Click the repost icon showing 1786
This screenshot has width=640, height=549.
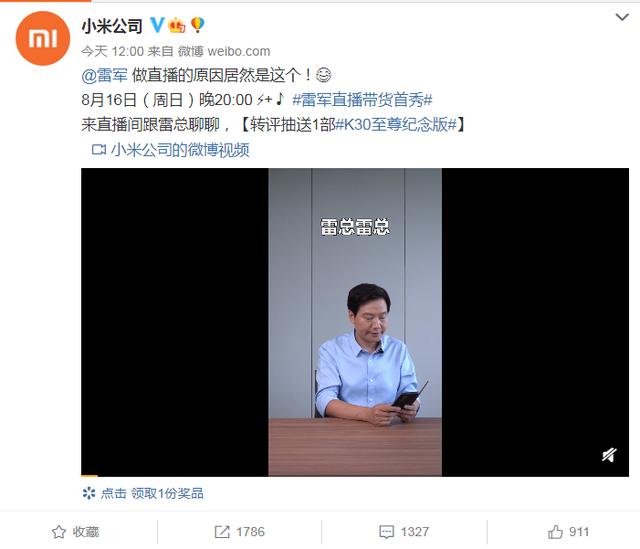222,532
